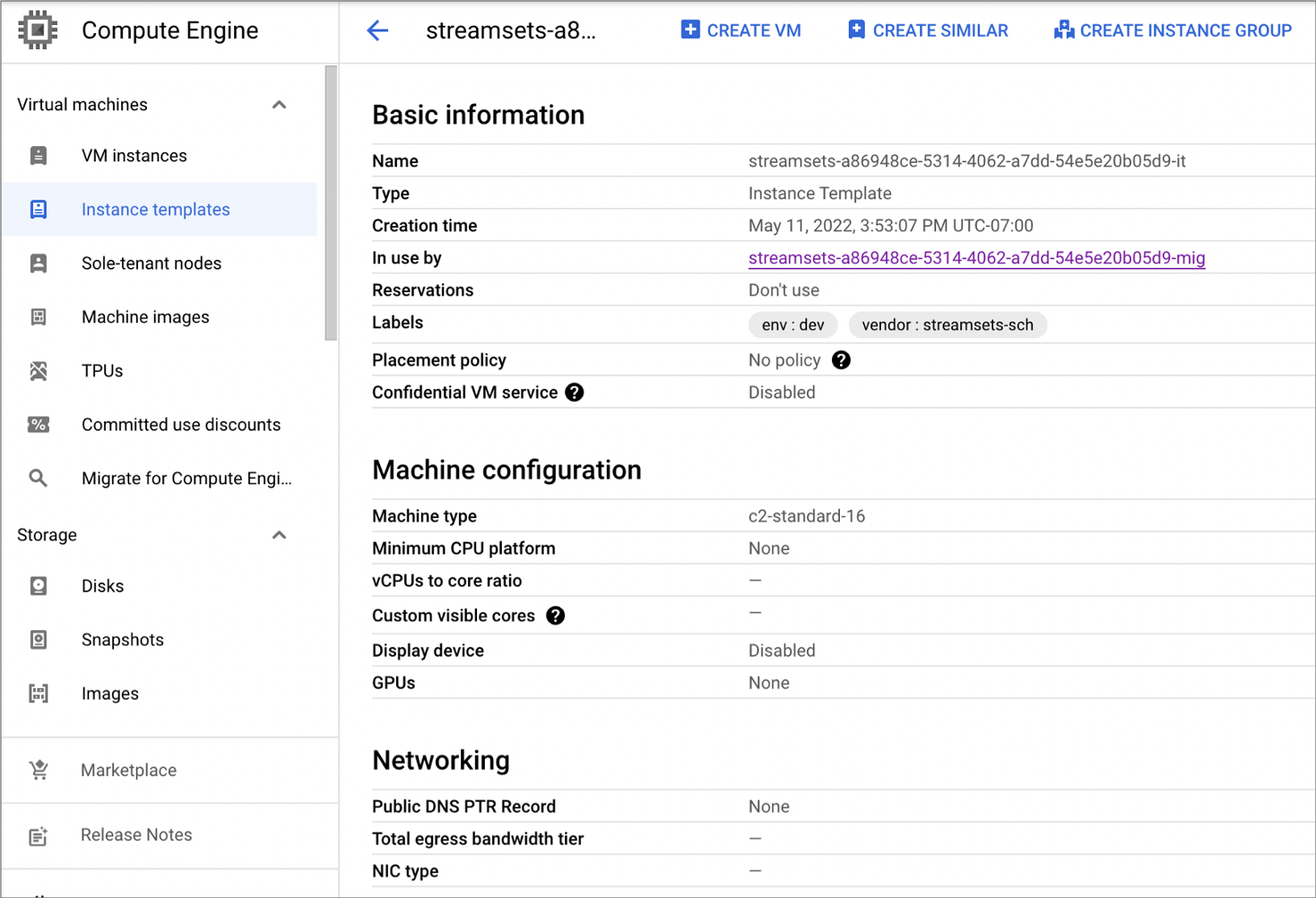Click the Minimum CPU platform label
Viewport: 1316px width, 898px height.
(x=463, y=548)
